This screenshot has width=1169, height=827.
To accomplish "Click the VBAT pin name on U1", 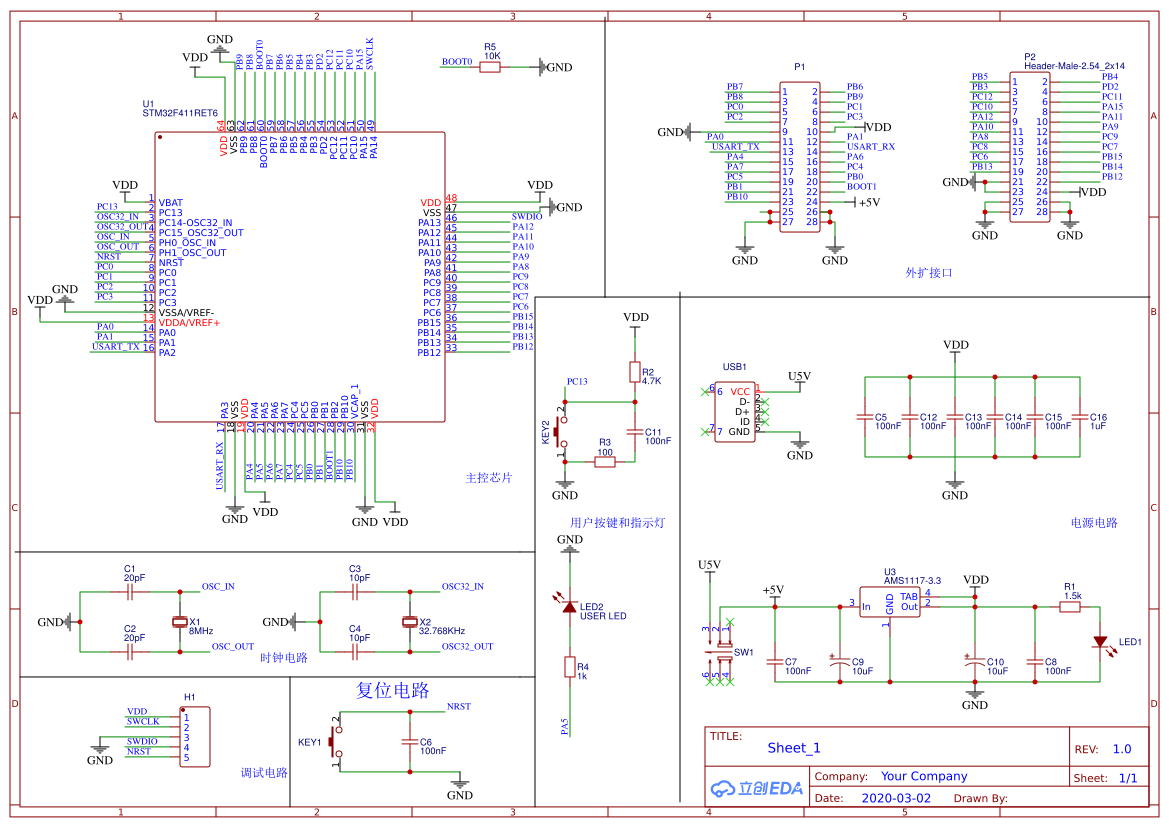I will point(171,203).
